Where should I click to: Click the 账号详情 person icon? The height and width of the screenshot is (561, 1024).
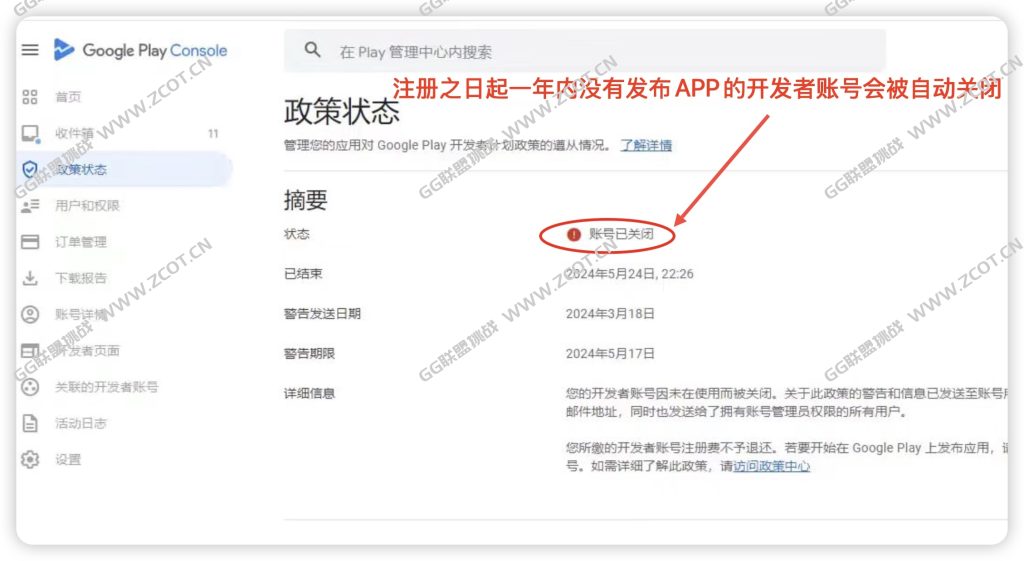pos(30,315)
